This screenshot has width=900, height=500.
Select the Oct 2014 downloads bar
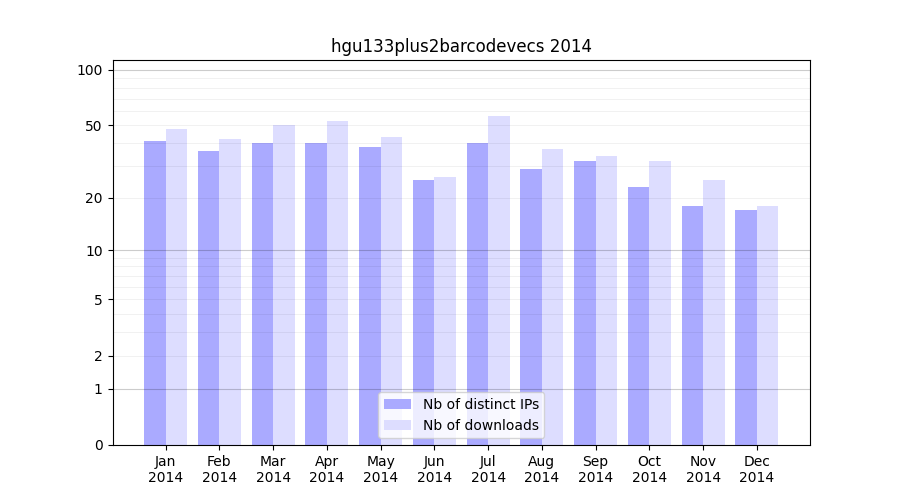pos(660,303)
